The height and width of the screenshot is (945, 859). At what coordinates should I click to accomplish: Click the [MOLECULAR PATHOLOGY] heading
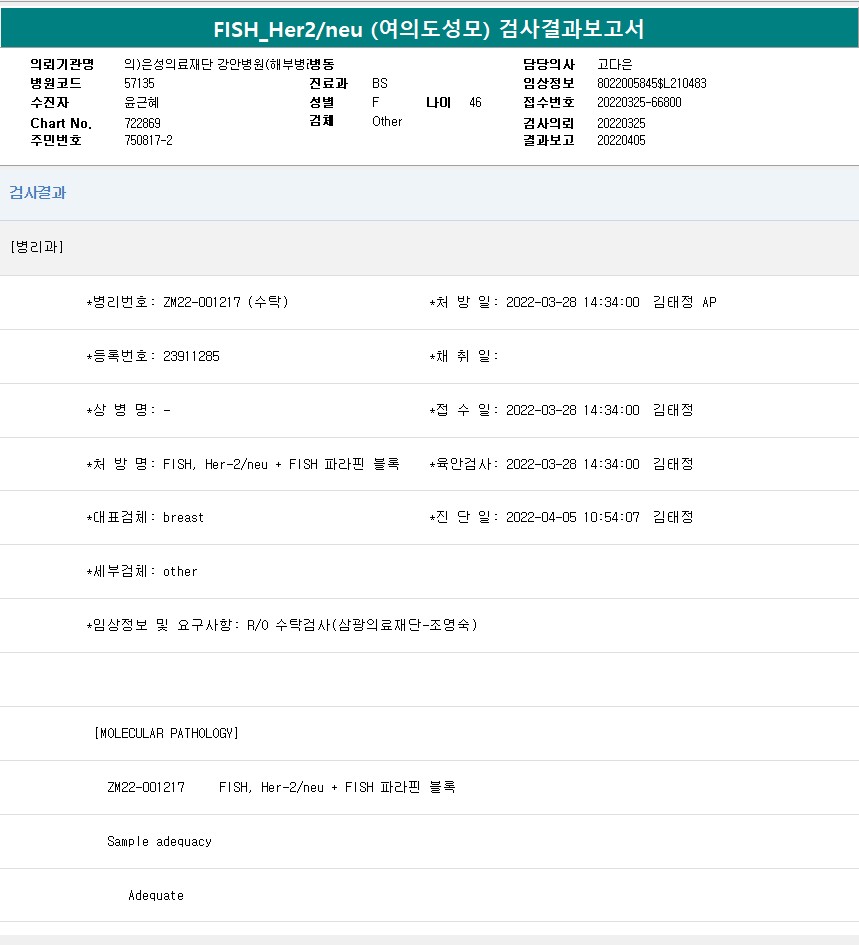[166, 733]
